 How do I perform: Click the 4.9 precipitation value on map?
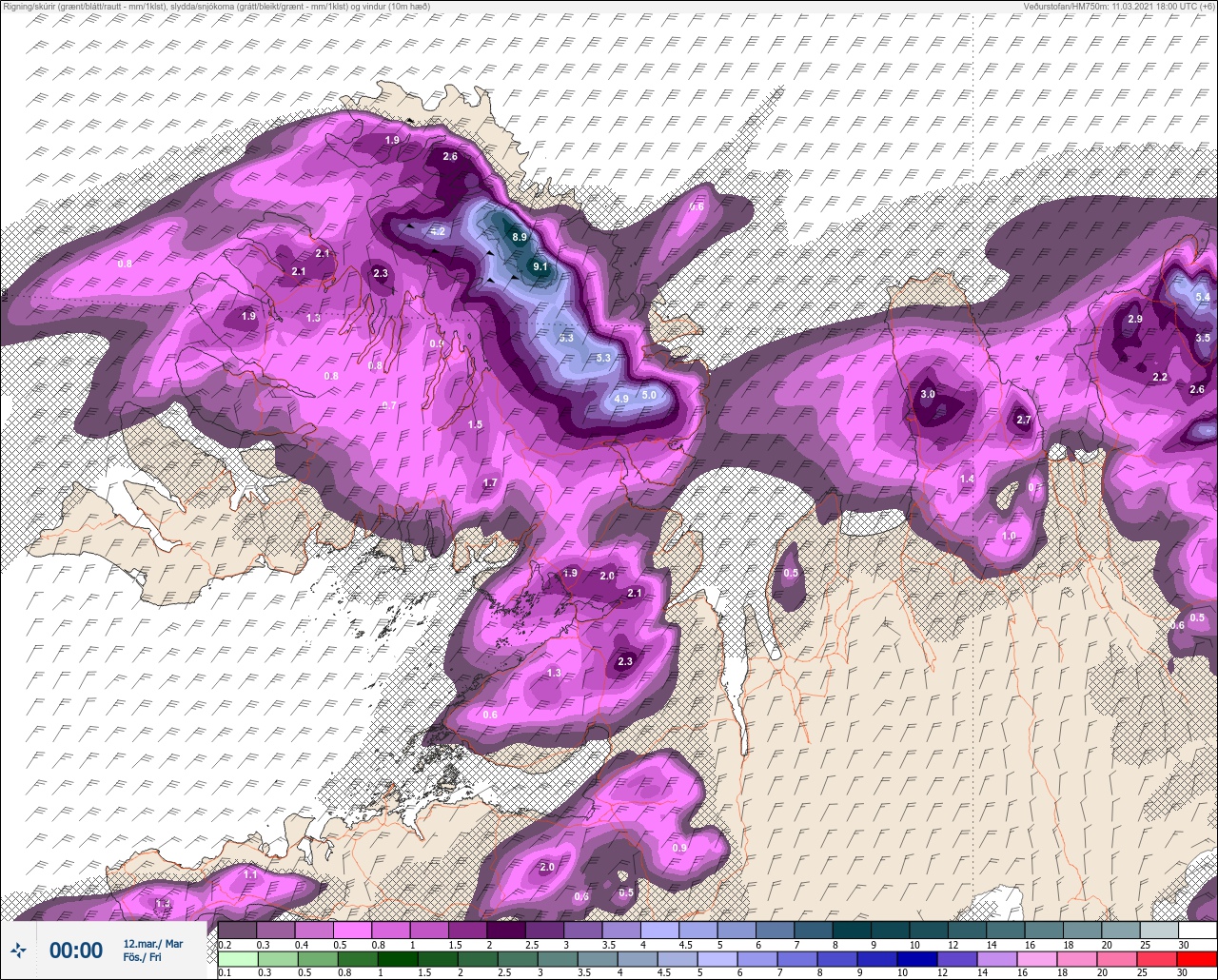click(621, 399)
